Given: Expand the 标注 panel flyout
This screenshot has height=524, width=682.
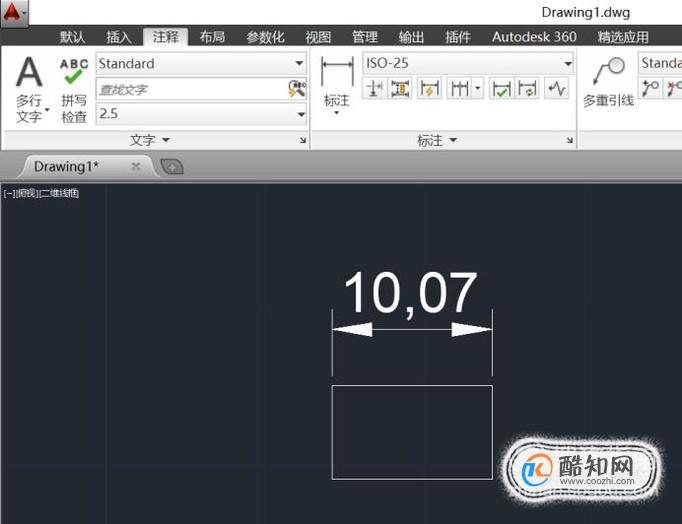Looking at the screenshot, I should (x=437, y=140).
